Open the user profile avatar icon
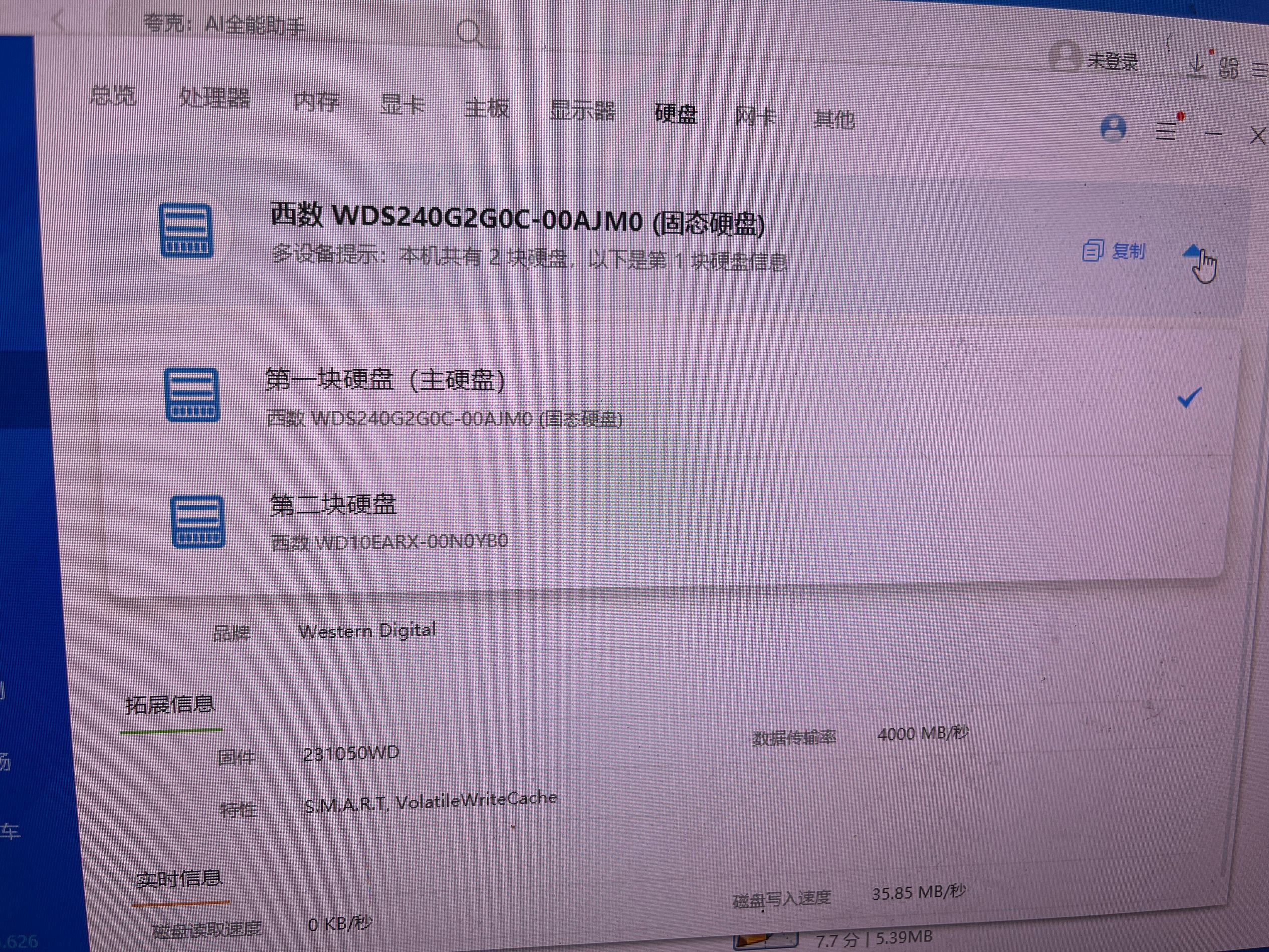Screen dimensions: 1269x952 point(1114,128)
